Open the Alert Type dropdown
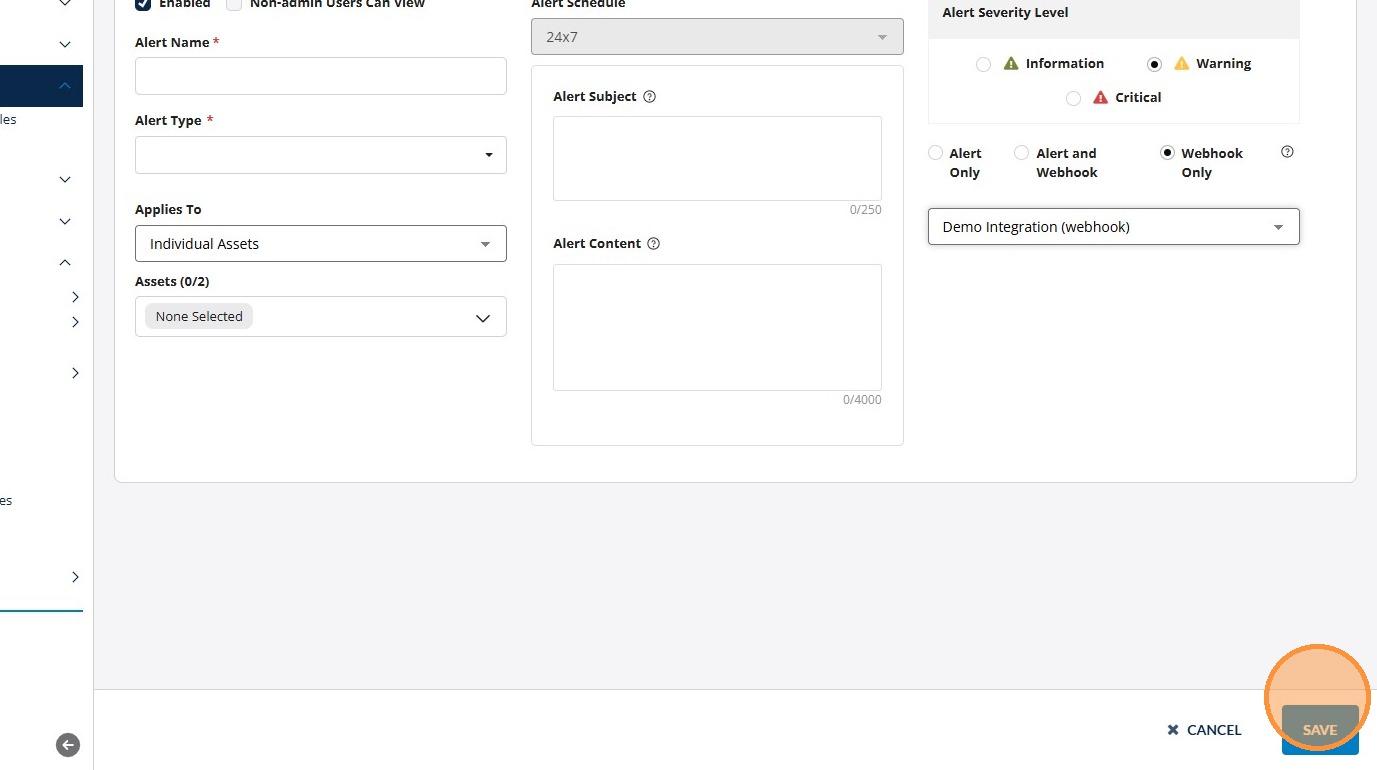Screen dimensions: 1377x770 tap(321, 155)
